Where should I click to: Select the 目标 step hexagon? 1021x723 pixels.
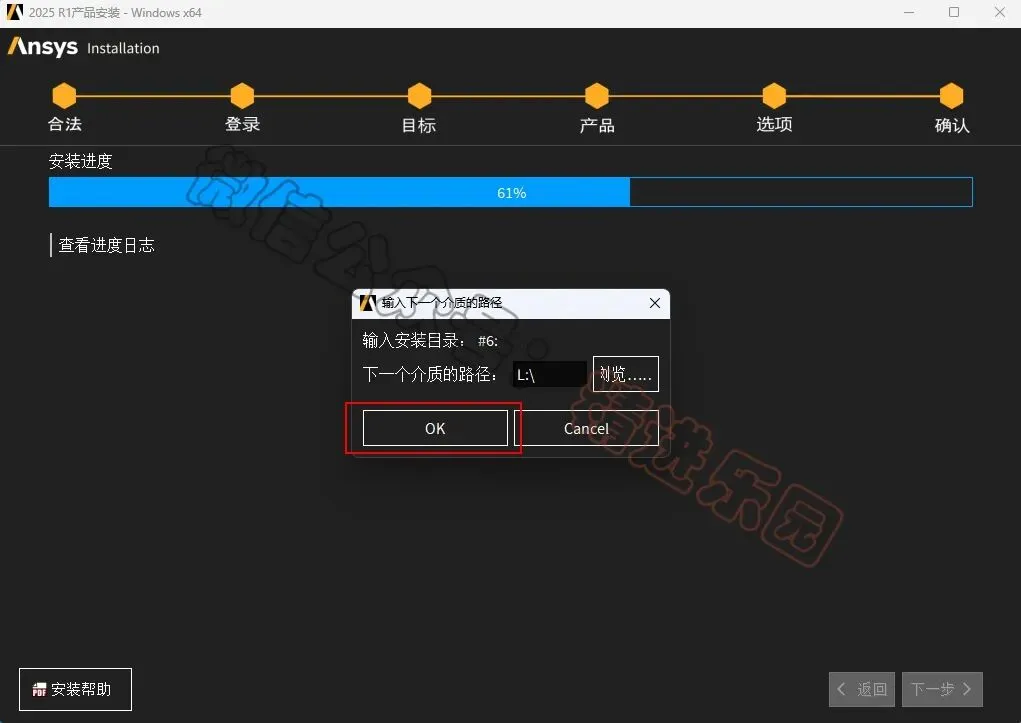(419, 96)
